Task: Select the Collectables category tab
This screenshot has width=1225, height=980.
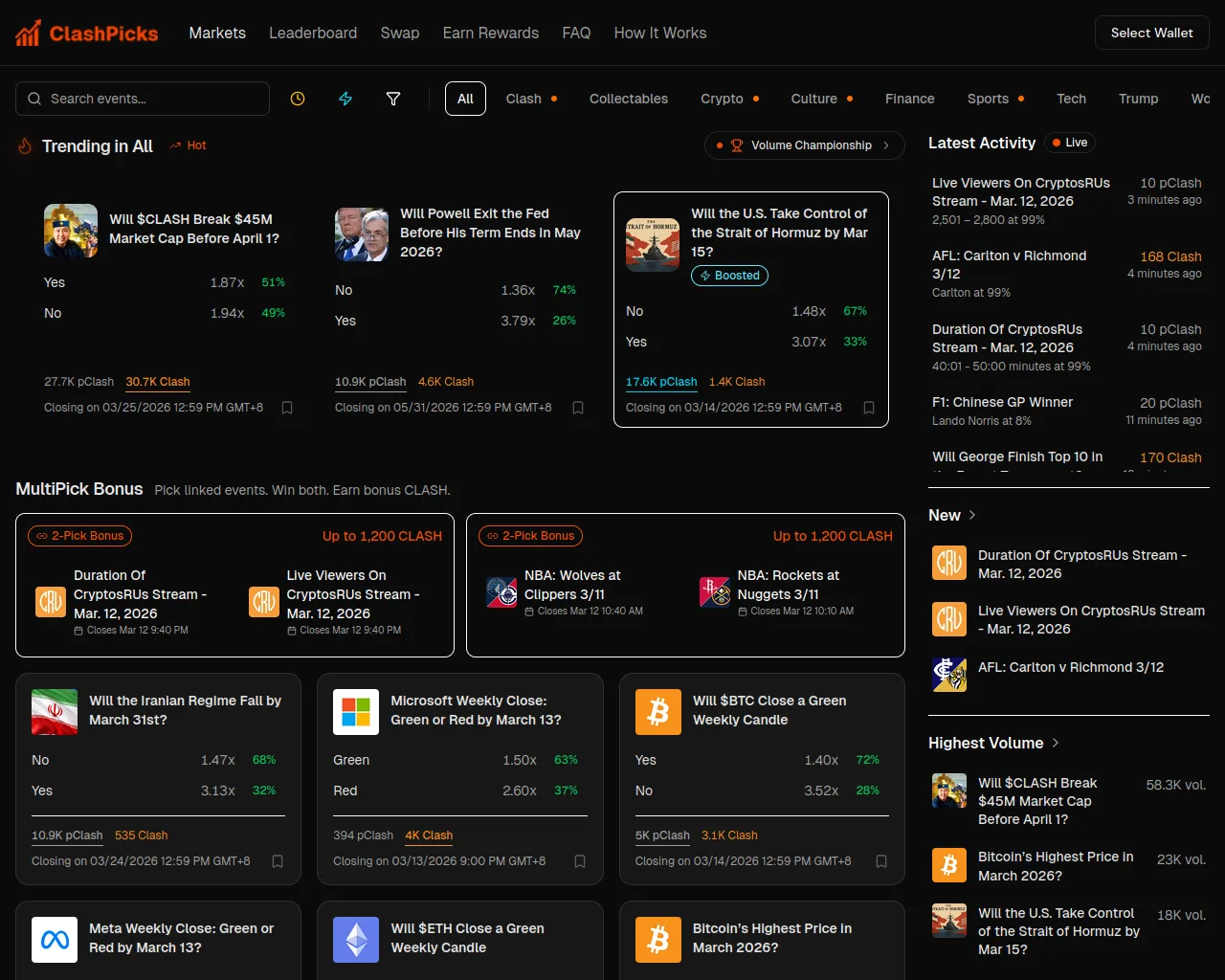Action: pos(629,99)
